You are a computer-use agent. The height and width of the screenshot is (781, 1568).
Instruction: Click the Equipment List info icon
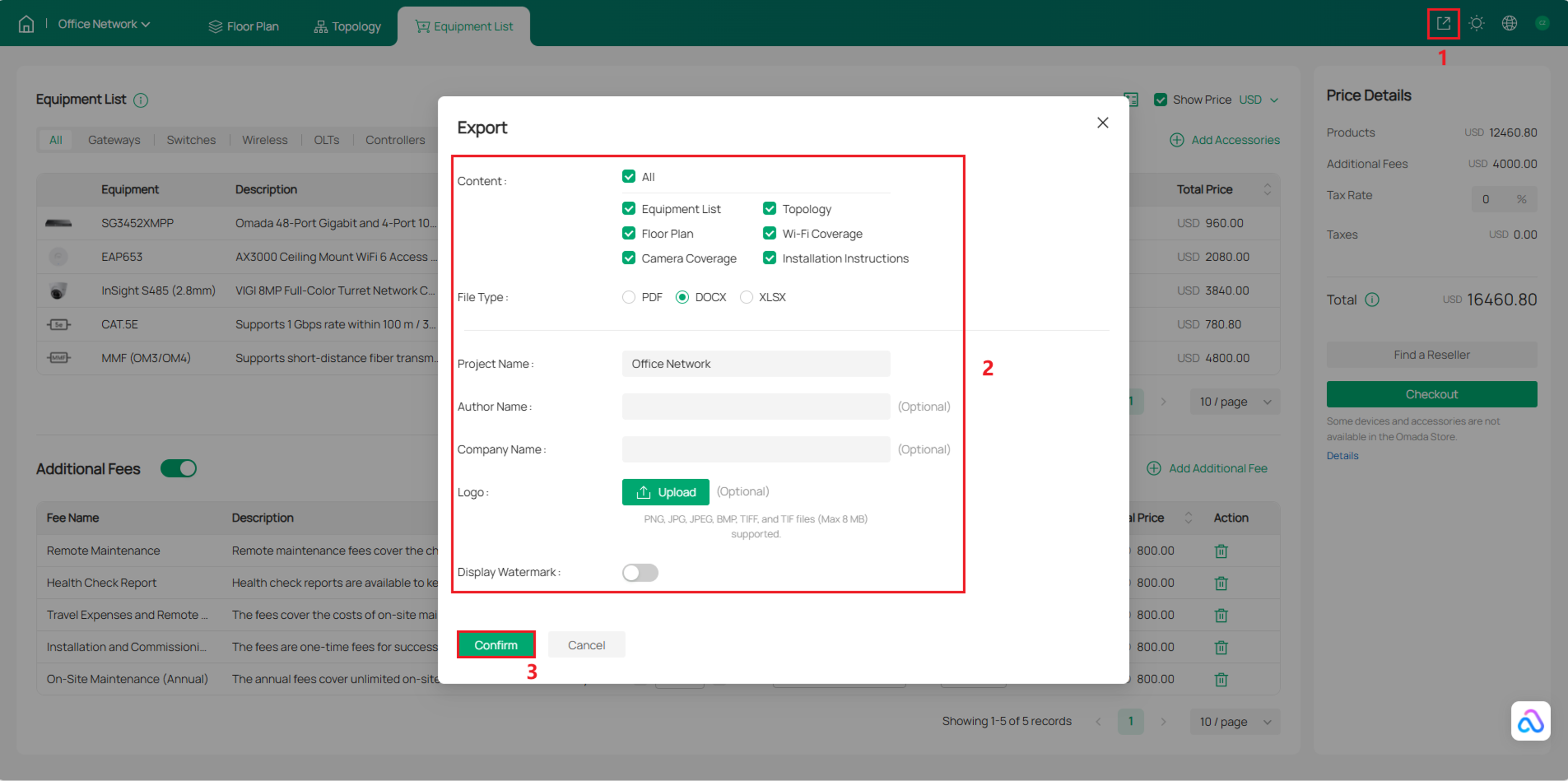click(141, 101)
